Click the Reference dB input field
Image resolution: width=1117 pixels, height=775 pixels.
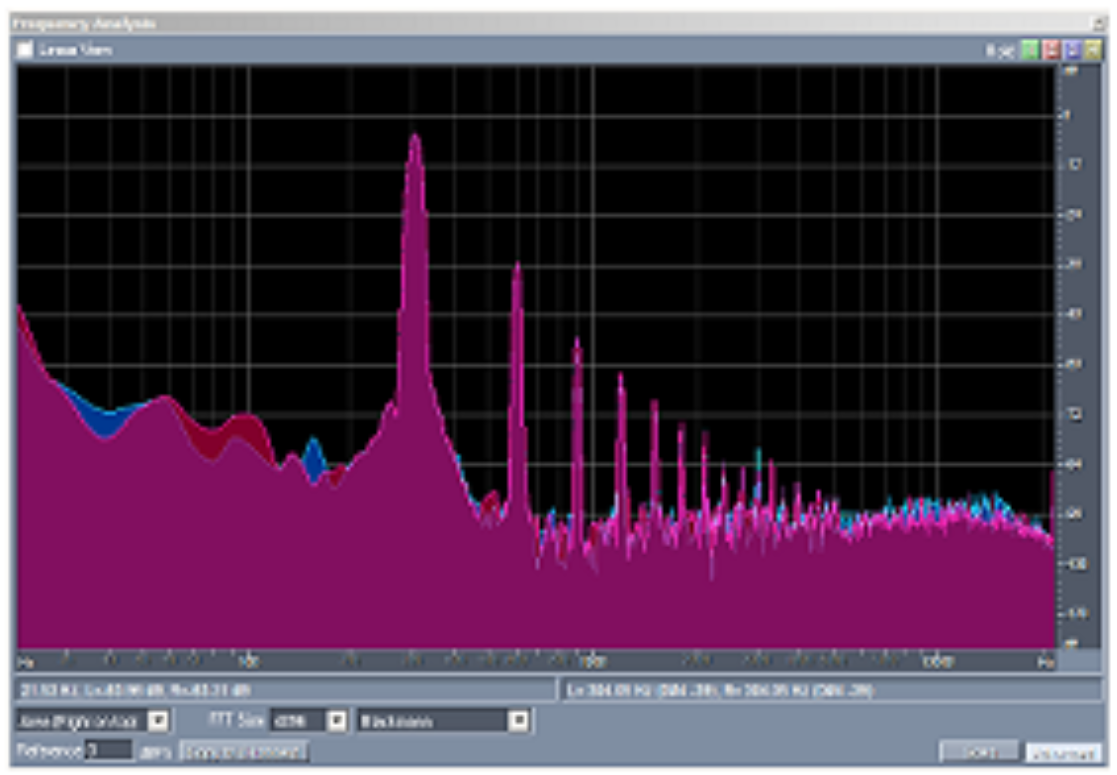pyautogui.click(x=108, y=750)
